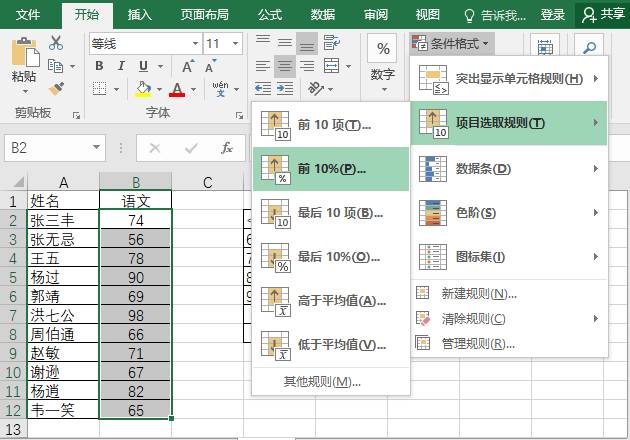Click the 共享 share button
The image size is (630, 440).
[x=603, y=15]
